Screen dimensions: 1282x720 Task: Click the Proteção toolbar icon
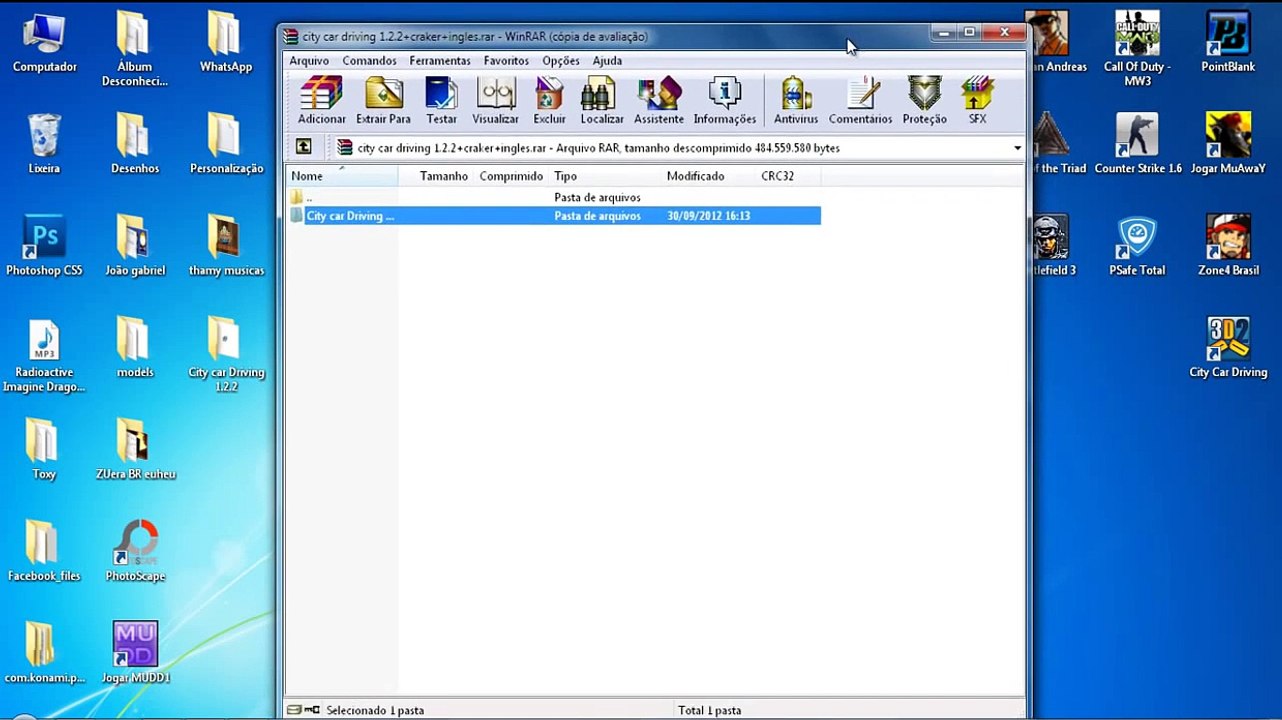click(x=924, y=101)
